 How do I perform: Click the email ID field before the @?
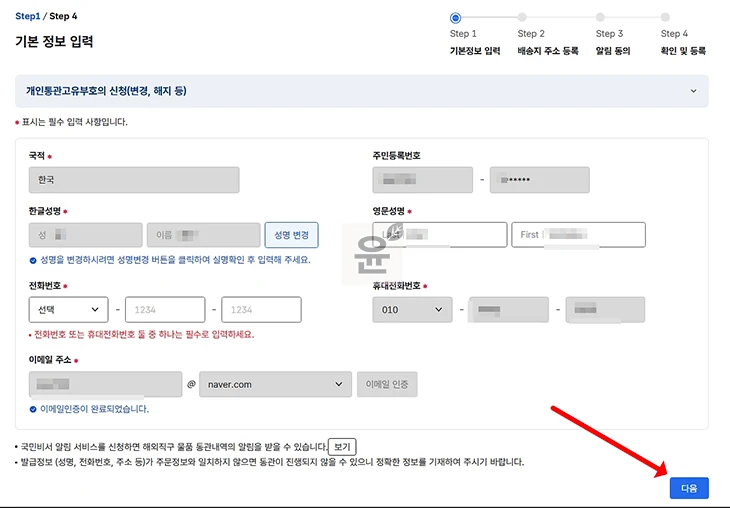coord(105,384)
